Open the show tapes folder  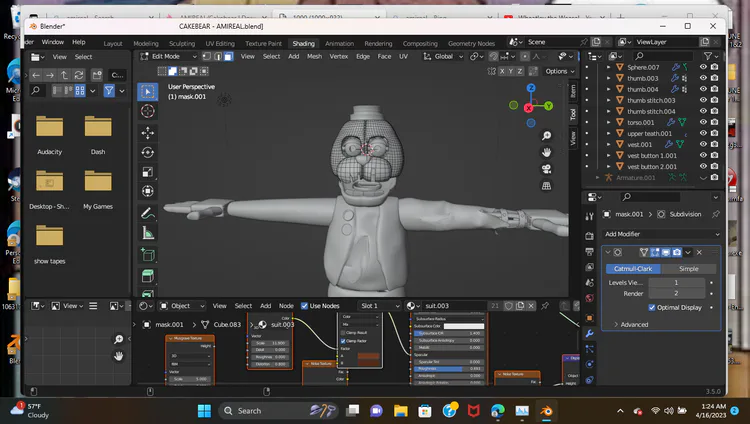tap(50, 245)
